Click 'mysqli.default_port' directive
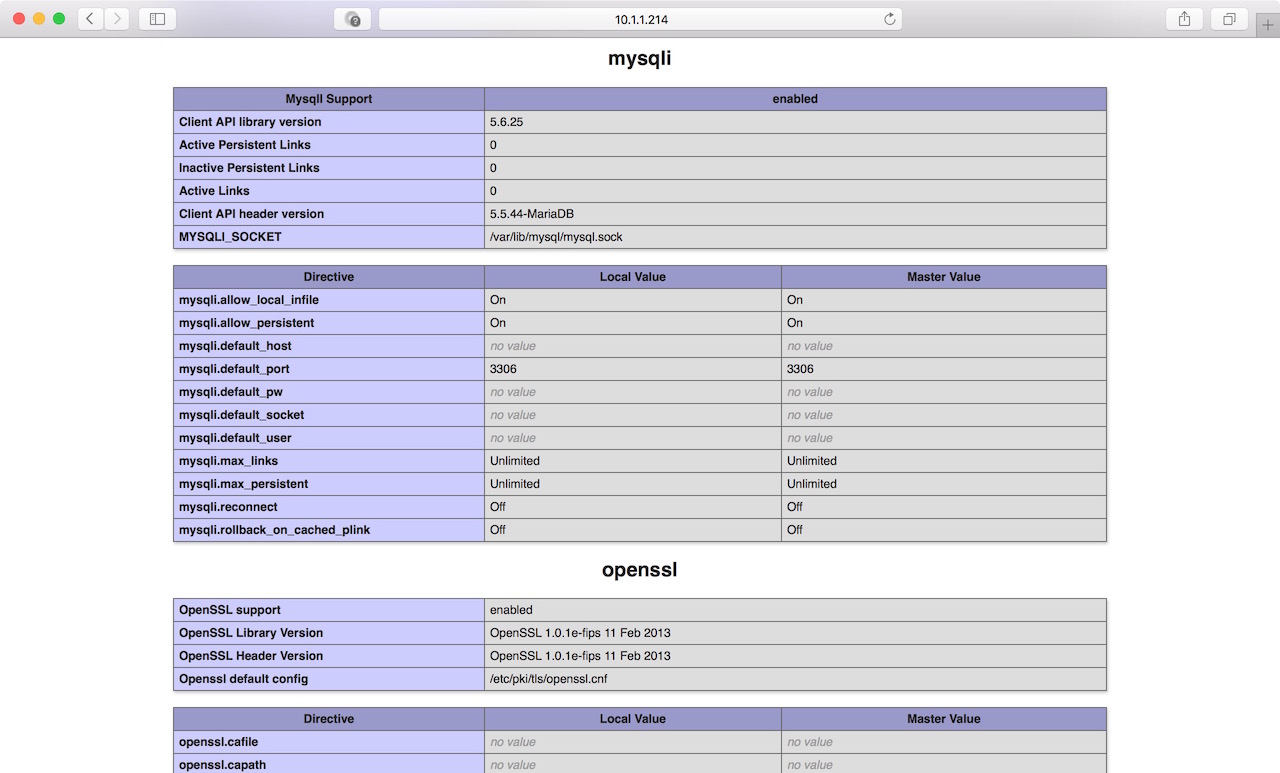The height and width of the screenshot is (773, 1280). (x=234, y=369)
